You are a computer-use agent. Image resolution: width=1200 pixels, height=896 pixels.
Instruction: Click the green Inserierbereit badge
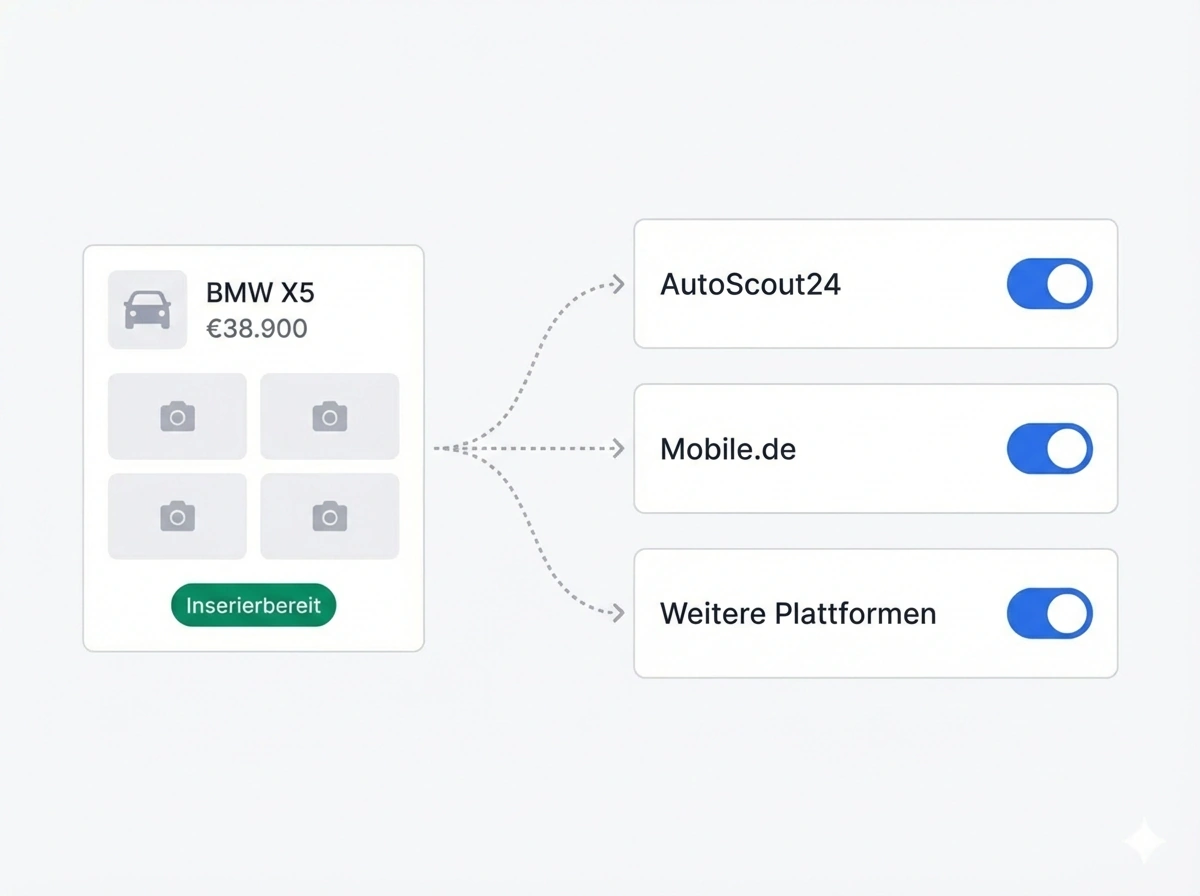[253, 606]
